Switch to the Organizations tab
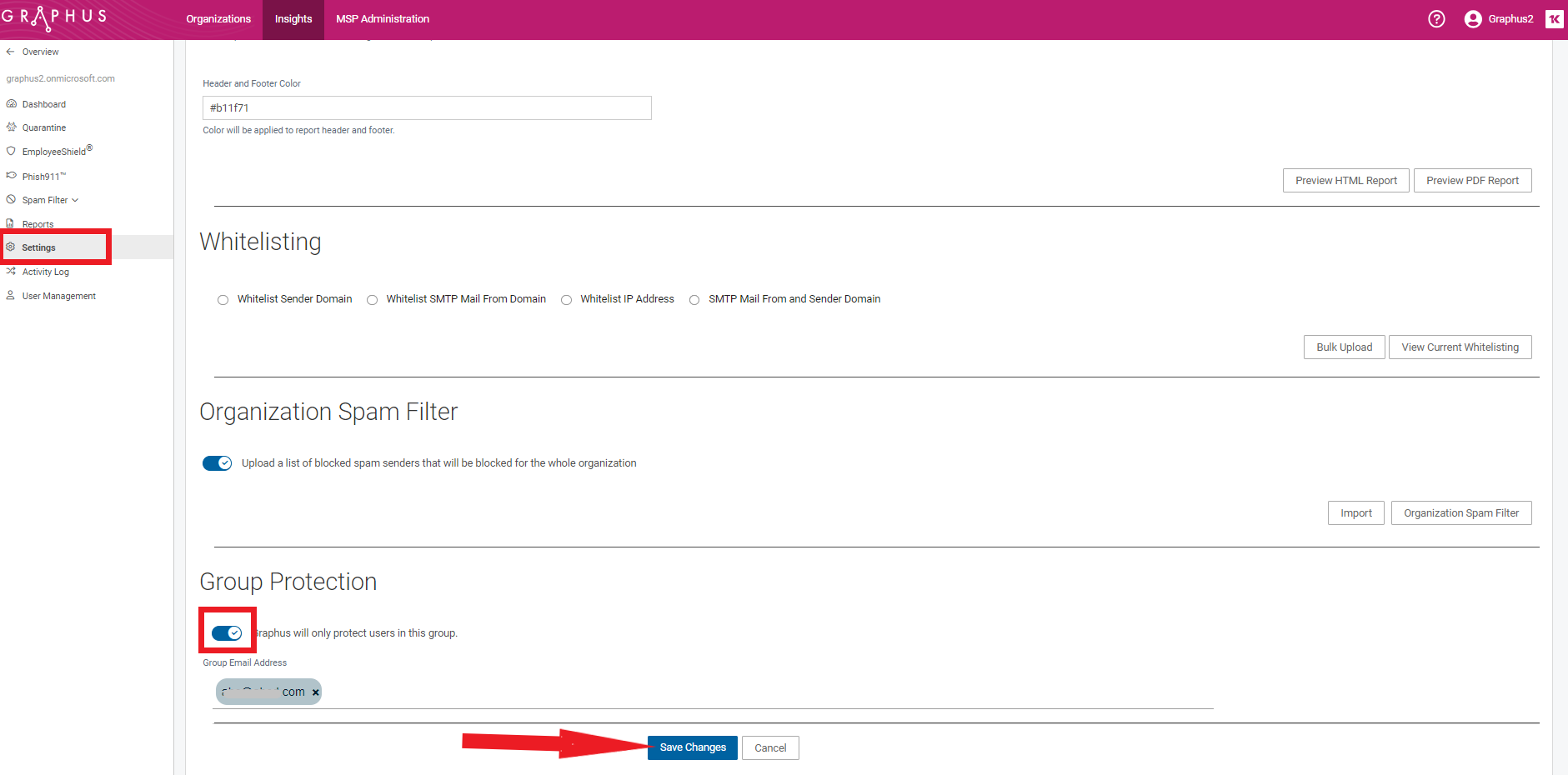The width and height of the screenshot is (1568, 775). (218, 19)
